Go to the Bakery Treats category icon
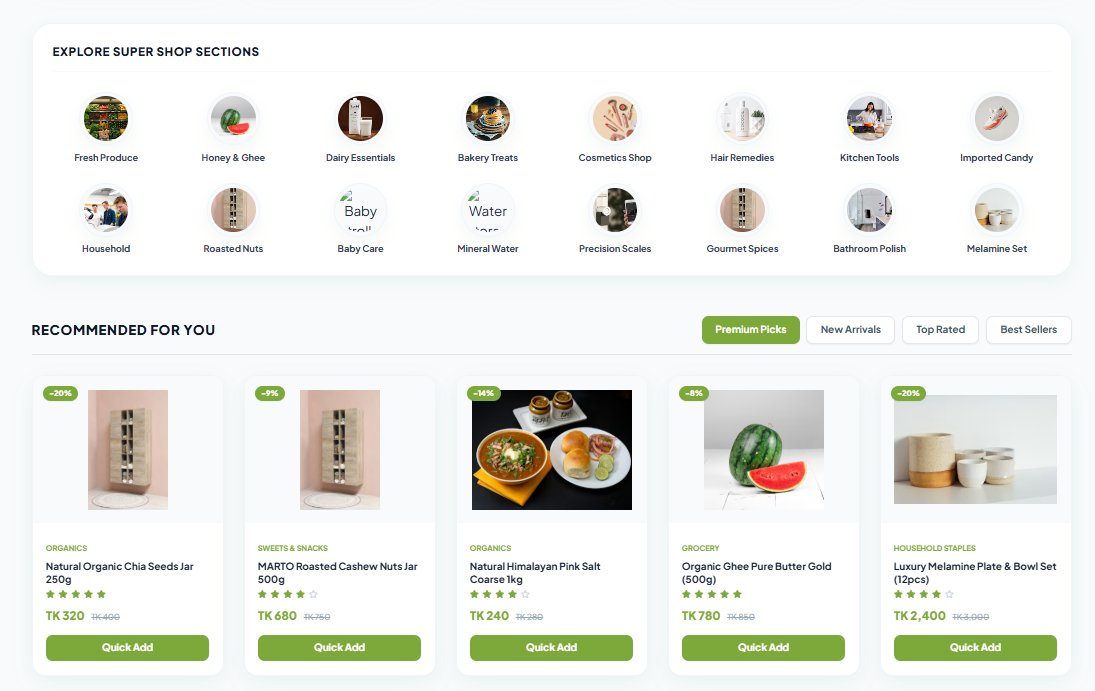This screenshot has height=691, width=1095. click(x=487, y=119)
